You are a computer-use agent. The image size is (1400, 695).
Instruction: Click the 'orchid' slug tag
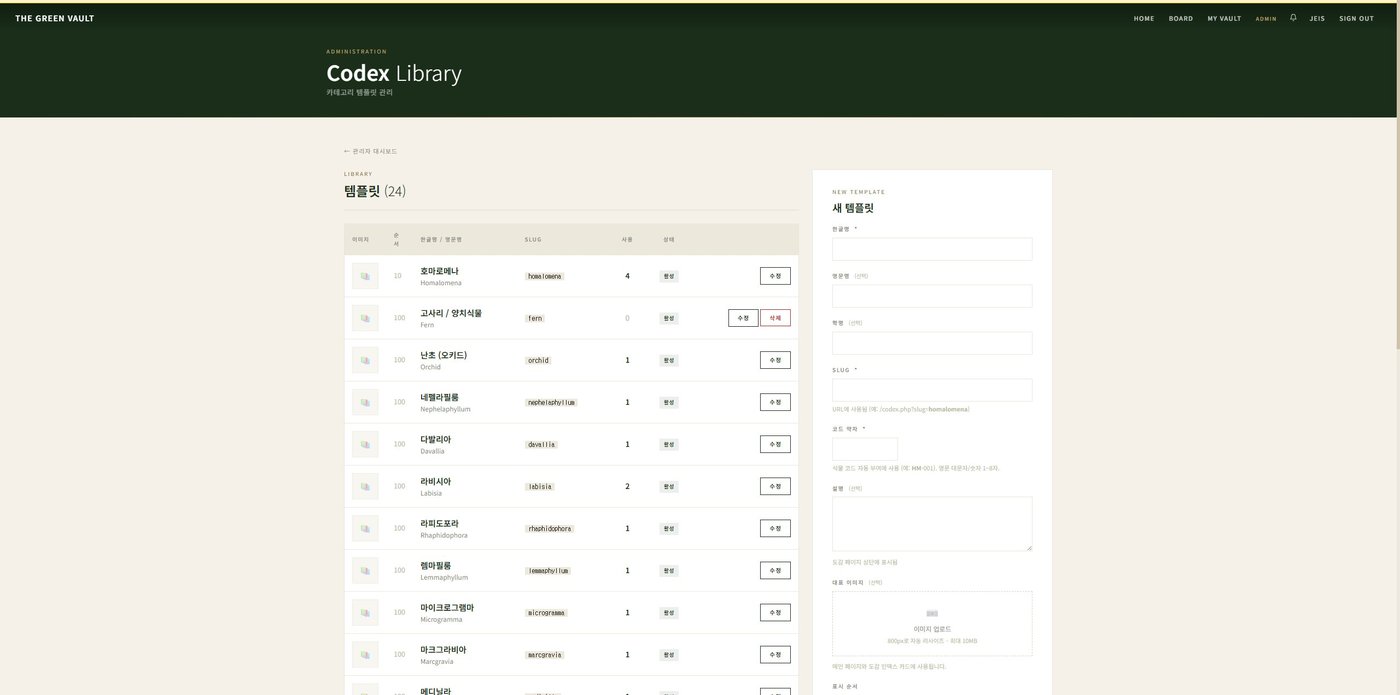click(538, 360)
